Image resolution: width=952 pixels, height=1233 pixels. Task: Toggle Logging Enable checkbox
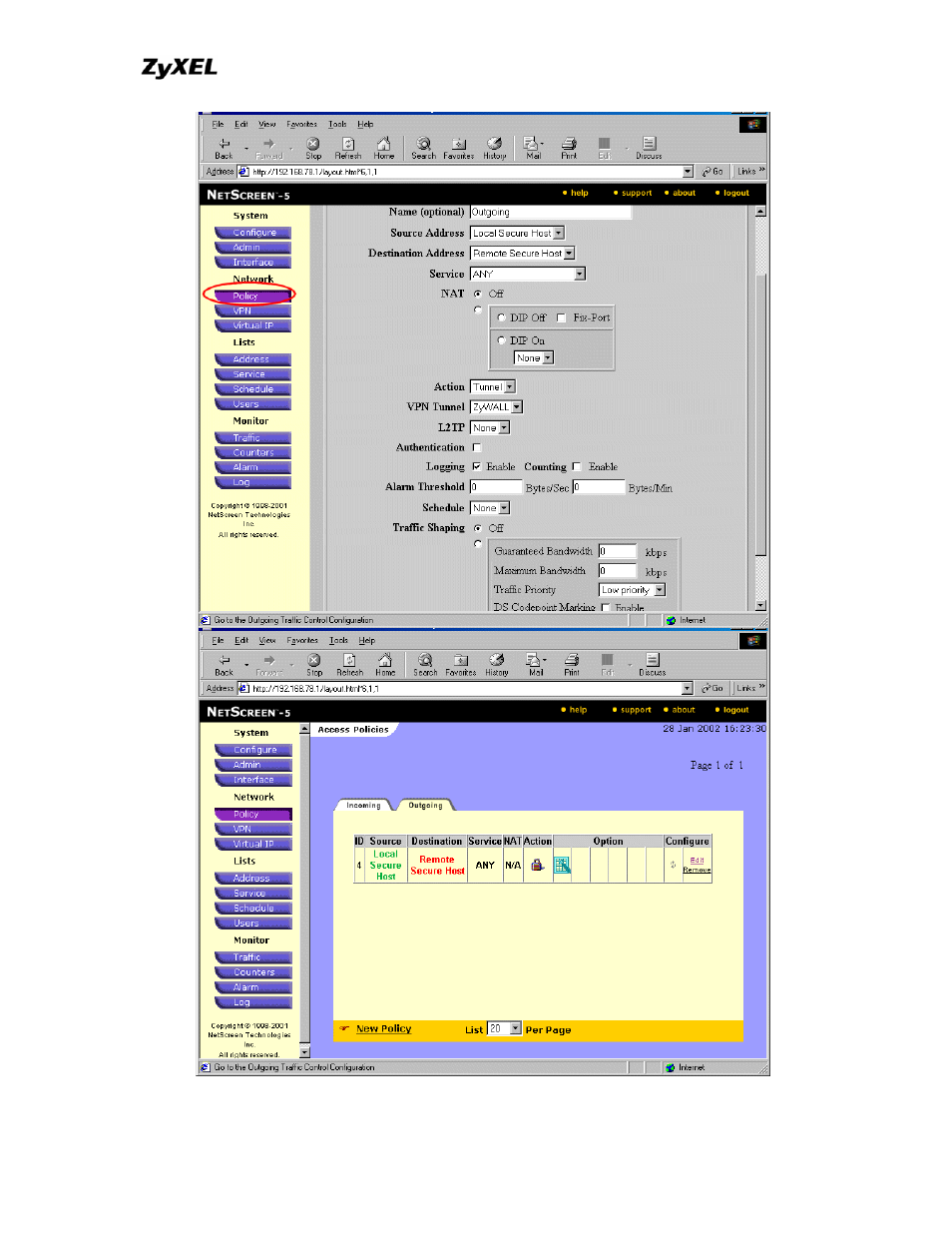476,466
